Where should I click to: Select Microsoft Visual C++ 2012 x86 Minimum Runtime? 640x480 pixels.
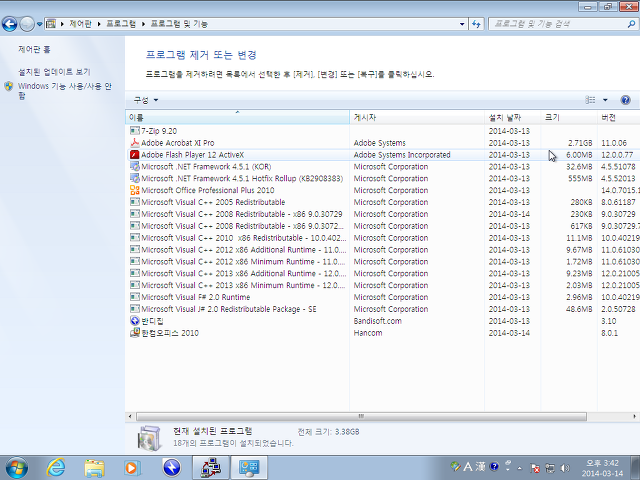click(382, 261)
